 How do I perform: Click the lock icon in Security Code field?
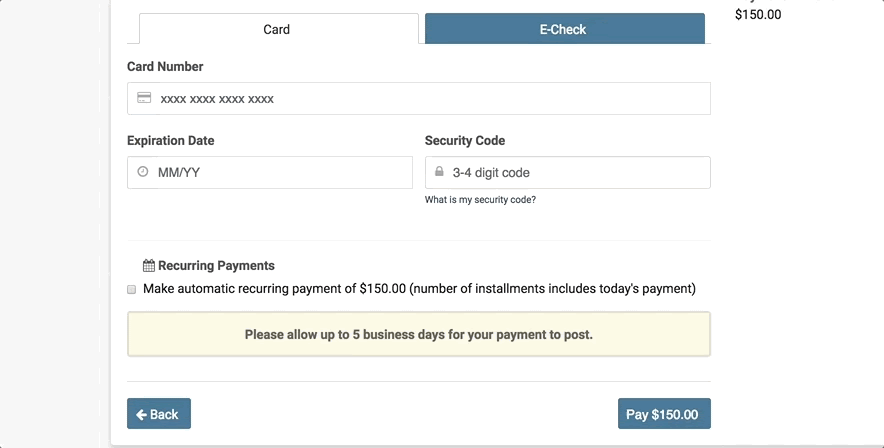(x=439, y=171)
